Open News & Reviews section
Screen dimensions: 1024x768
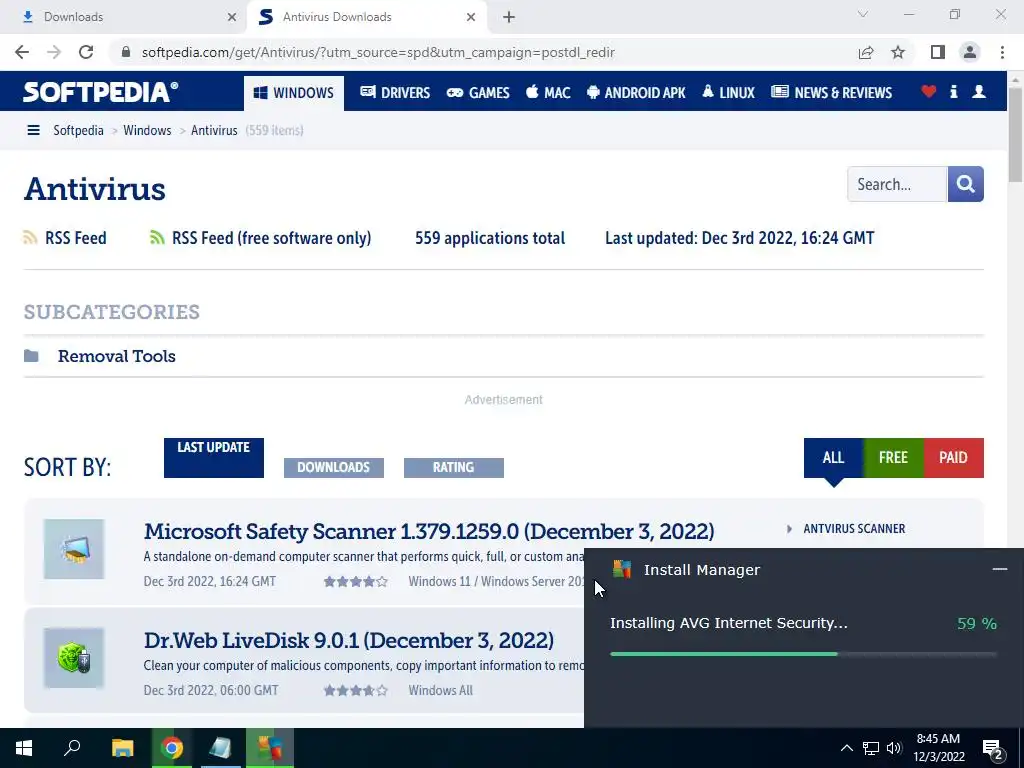click(x=831, y=93)
